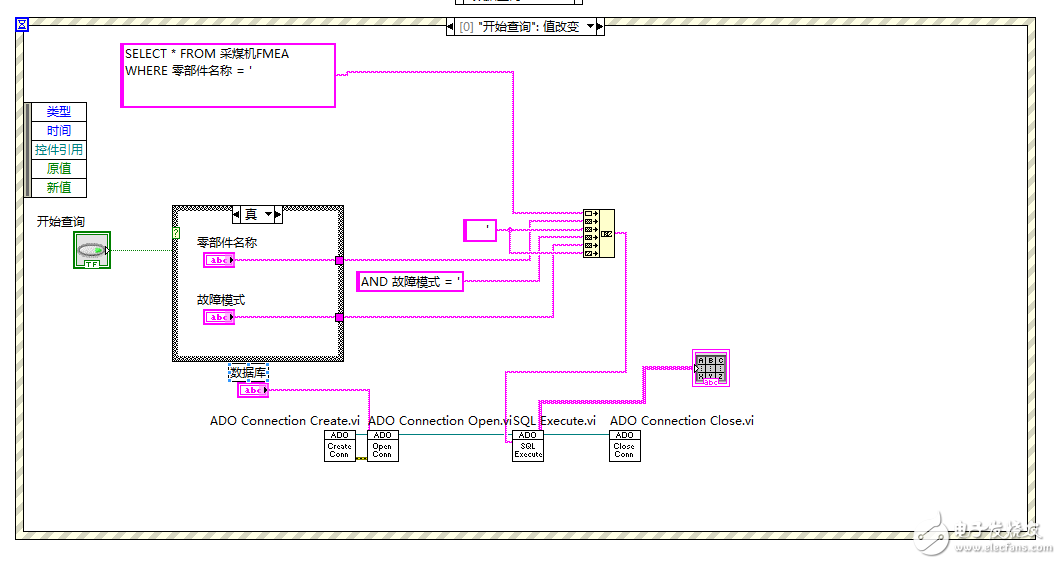Select the 零部件名称 string control terminal
The height and width of the screenshot is (564, 1061).
click(219, 260)
